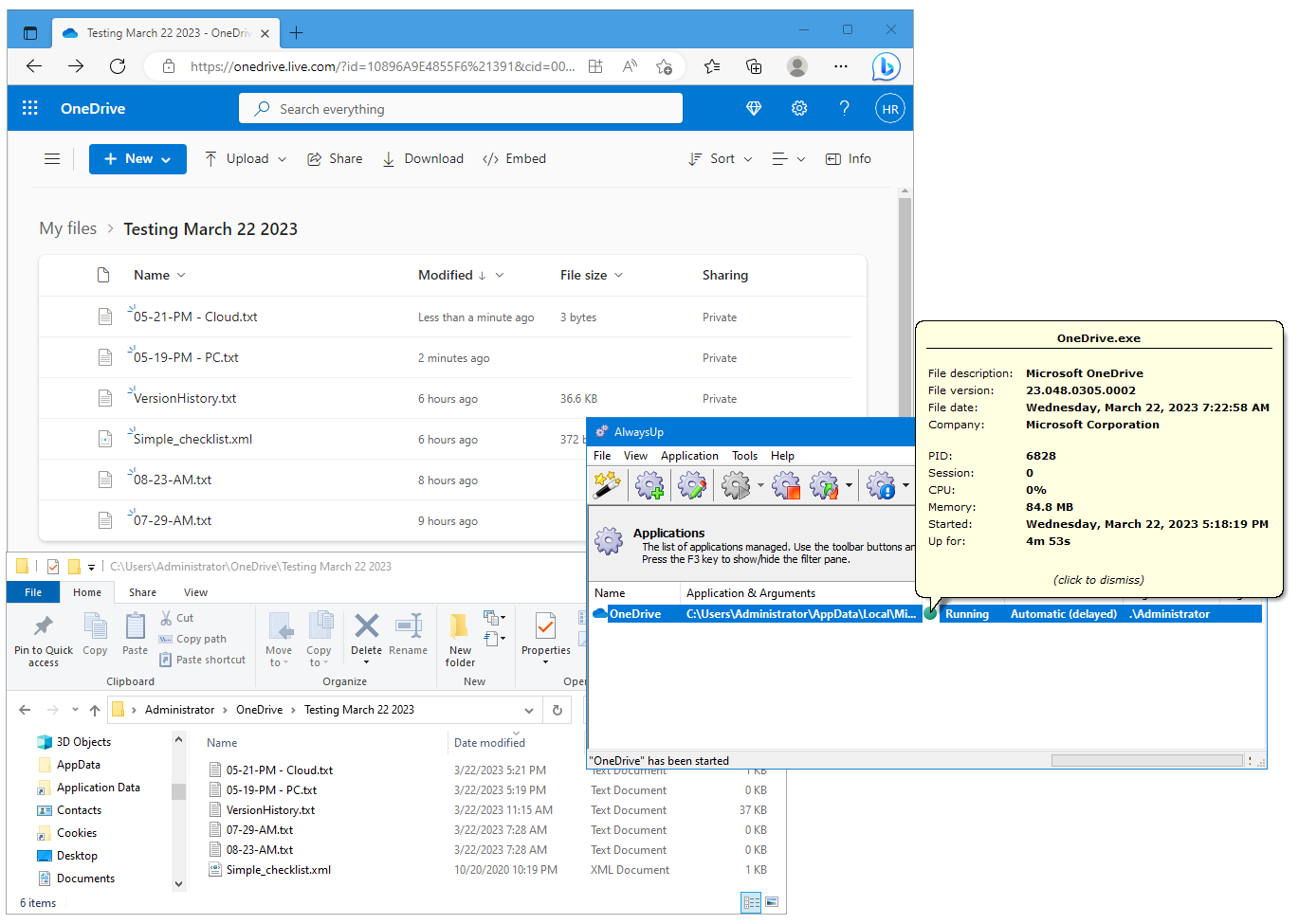Refresh the Explorer folder view
1298x924 pixels.
tap(558, 710)
